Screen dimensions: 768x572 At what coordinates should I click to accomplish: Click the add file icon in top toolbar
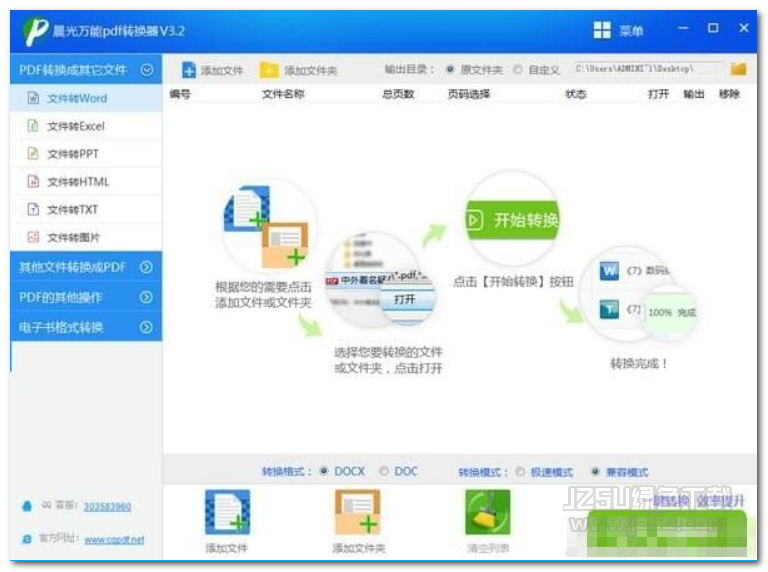(189, 70)
